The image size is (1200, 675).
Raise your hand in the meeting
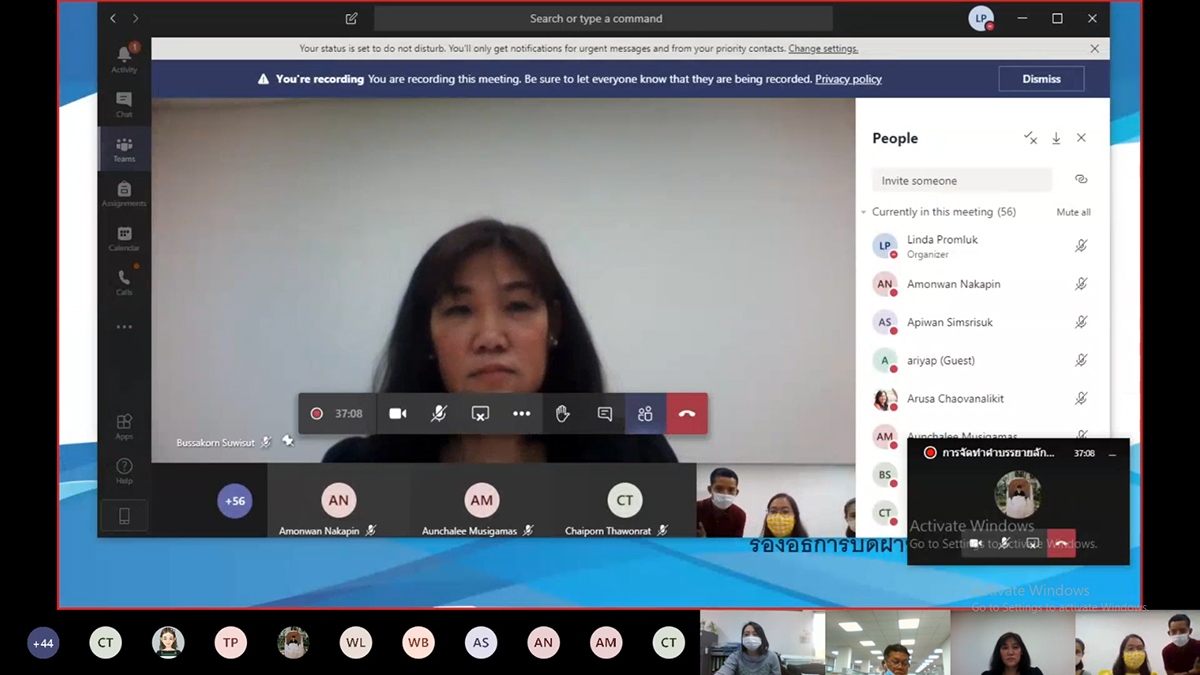[563, 414]
